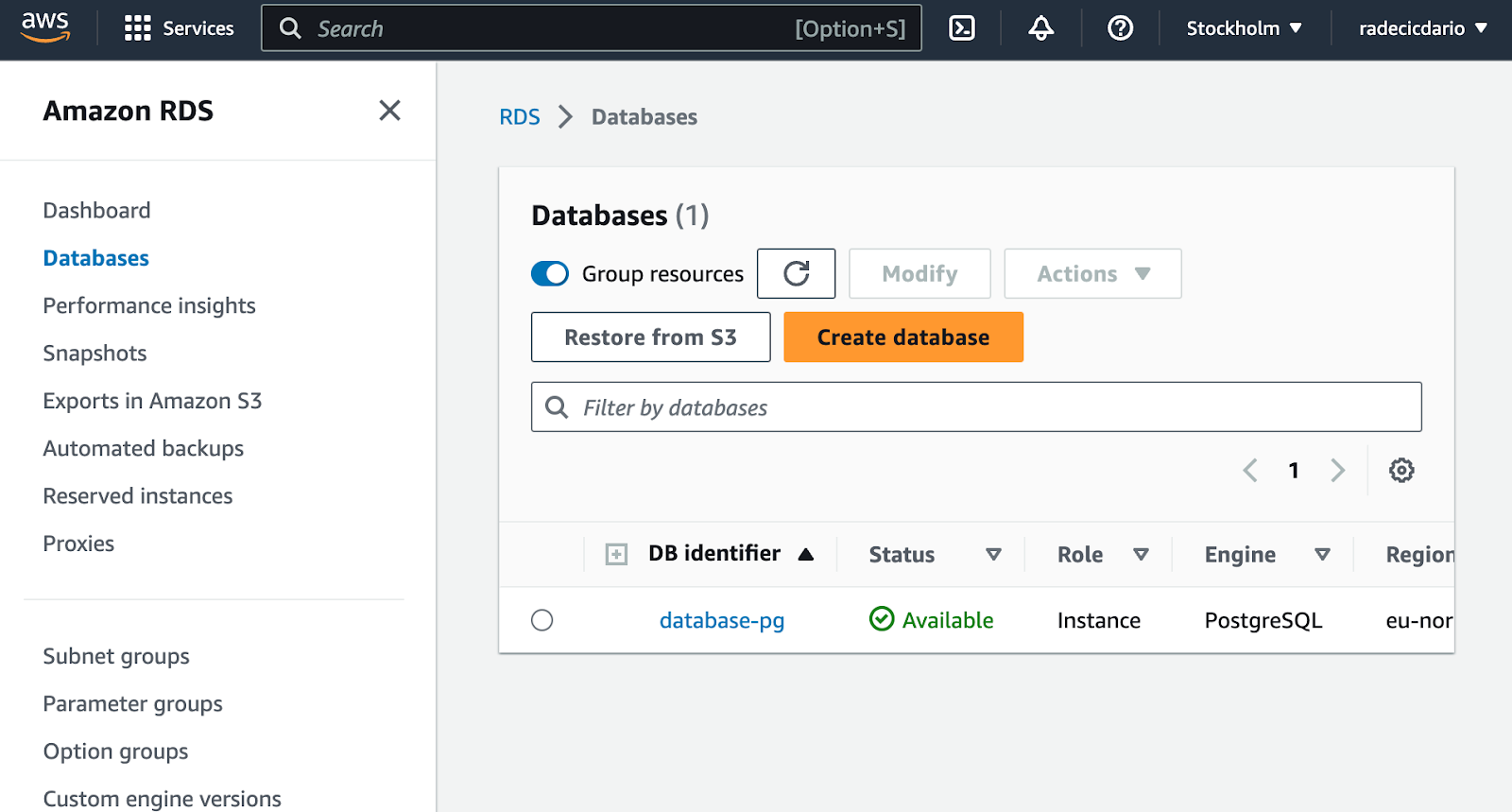Sort by DB identifier ascending arrow
The image size is (1512, 812).
[806, 554]
